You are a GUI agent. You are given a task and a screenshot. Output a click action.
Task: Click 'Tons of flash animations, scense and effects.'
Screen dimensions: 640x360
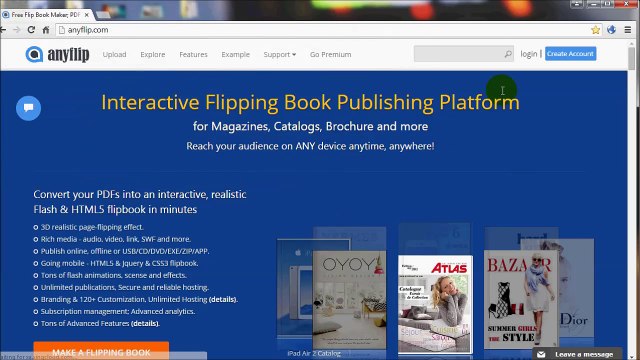[x=114, y=275]
